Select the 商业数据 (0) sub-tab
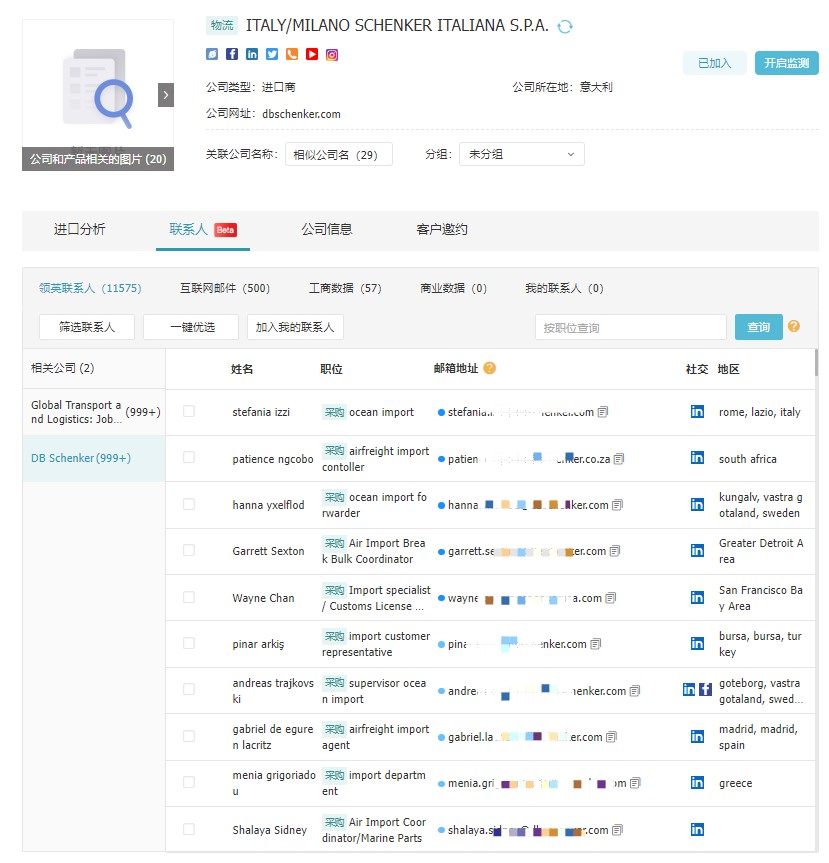Viewport: 829px width, 863px height. tap(453, 288)
